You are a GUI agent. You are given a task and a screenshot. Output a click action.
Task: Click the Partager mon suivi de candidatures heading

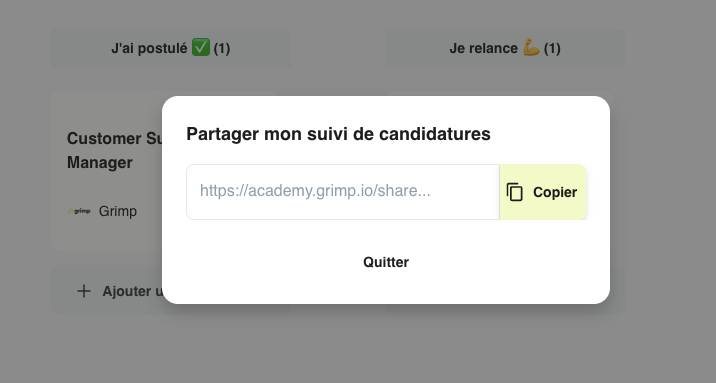338,134
